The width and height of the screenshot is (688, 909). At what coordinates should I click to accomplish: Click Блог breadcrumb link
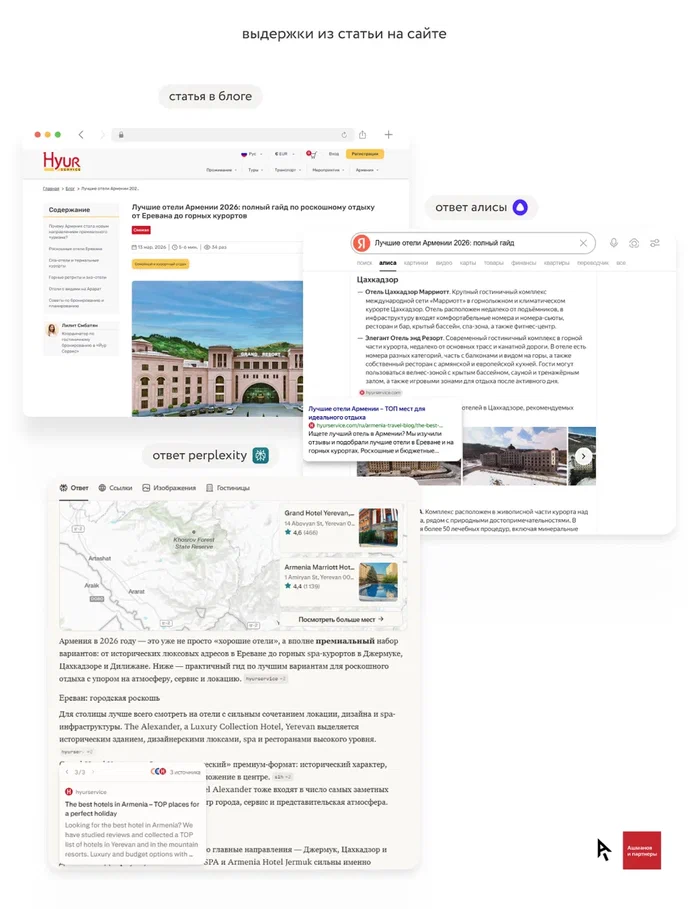coord(70,188)
